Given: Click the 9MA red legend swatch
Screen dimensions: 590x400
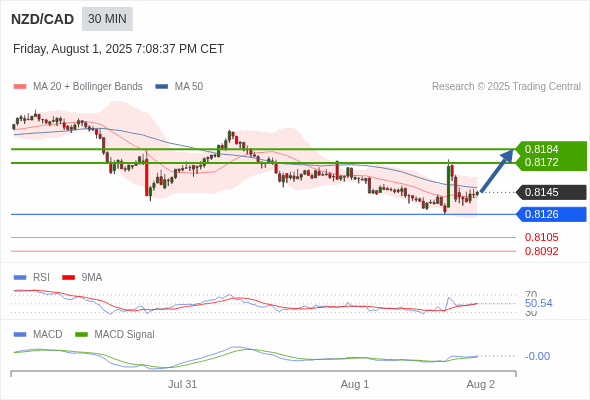Looking at the screenshot, I should tap(68, 278).
